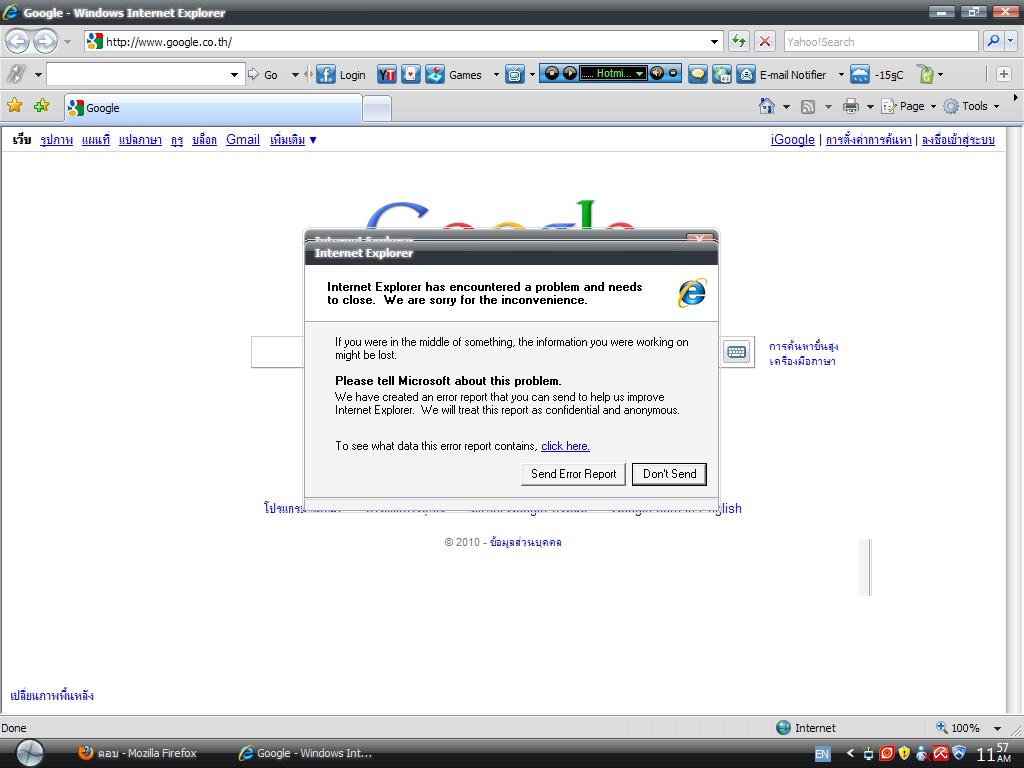Open the radio station Hotmi... dropdown
The height and width of the screenshot is (768, 1024).
640,73
